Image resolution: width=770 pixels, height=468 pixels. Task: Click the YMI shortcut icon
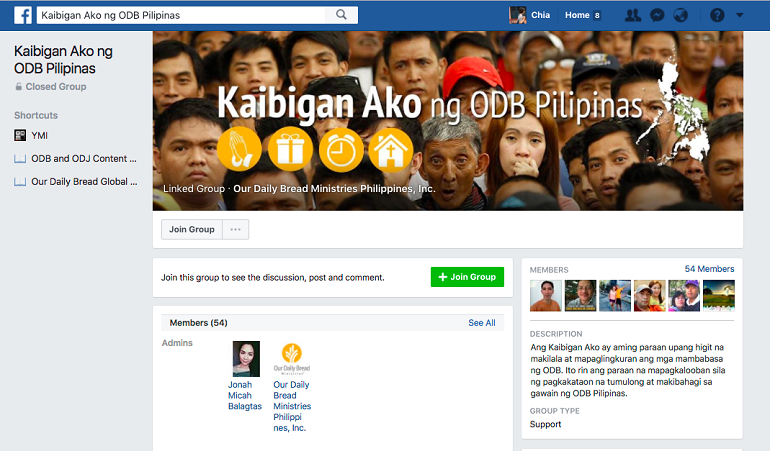point(20,135)
